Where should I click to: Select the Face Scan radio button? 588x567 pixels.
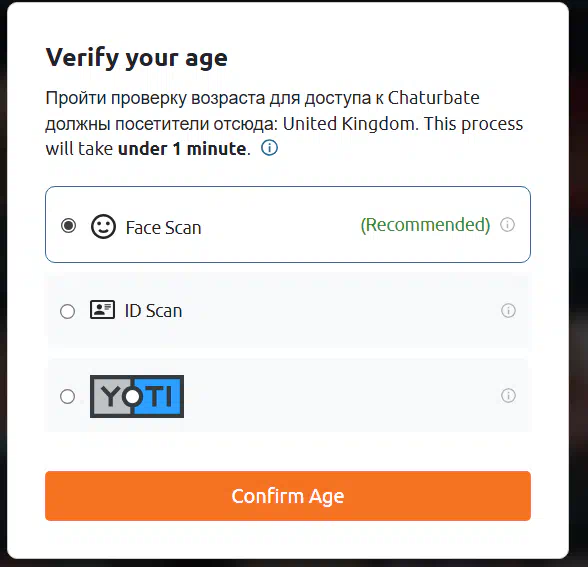[68, 226]
